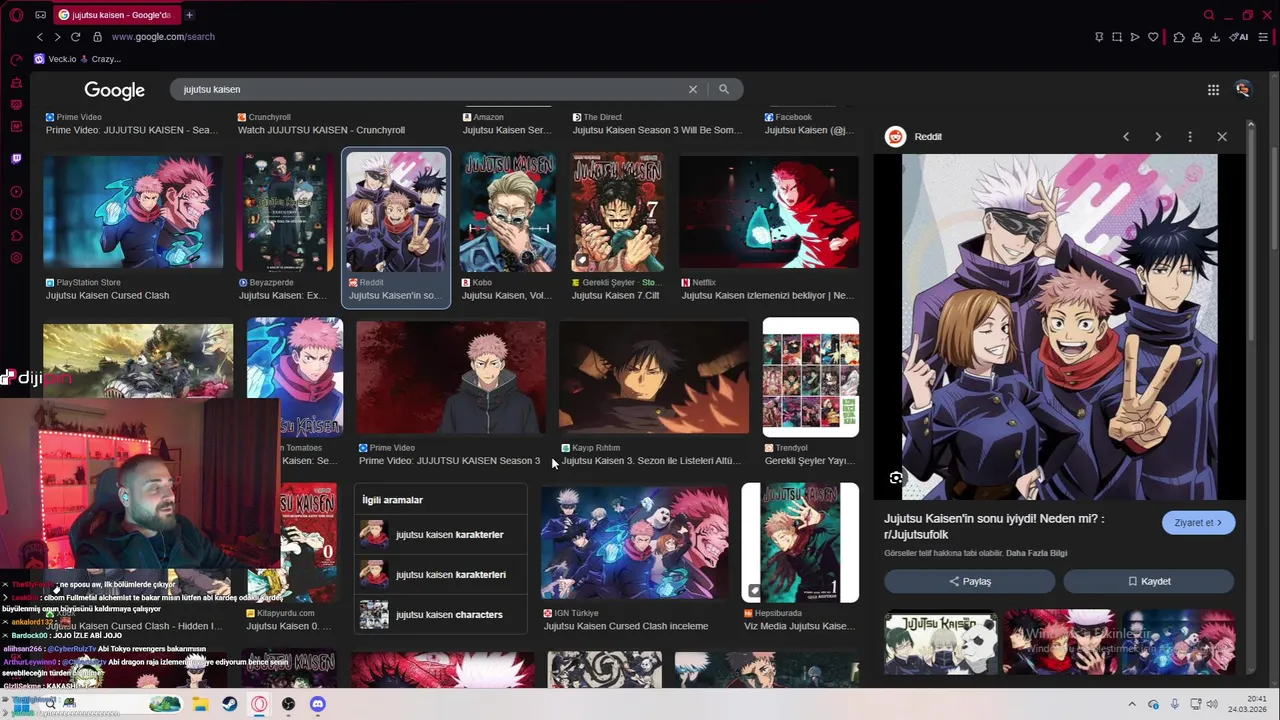Open the AI assistant toolbar button
The image size is (1280, 720).
pos(1241,37)
